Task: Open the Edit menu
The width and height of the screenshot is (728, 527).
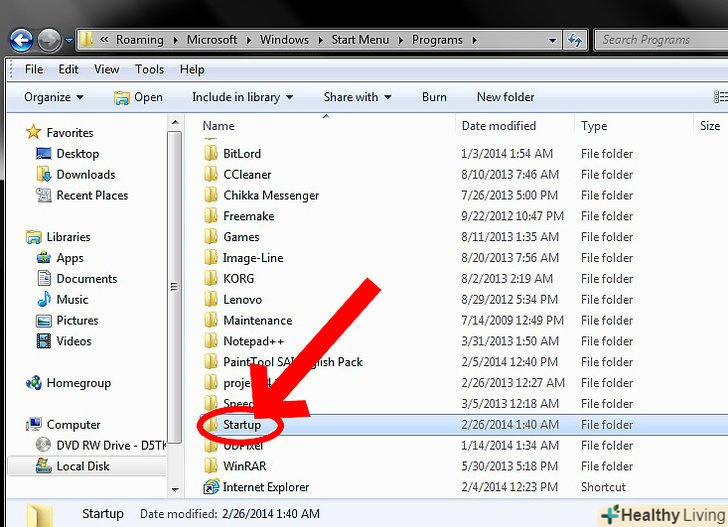Action: 68,69
